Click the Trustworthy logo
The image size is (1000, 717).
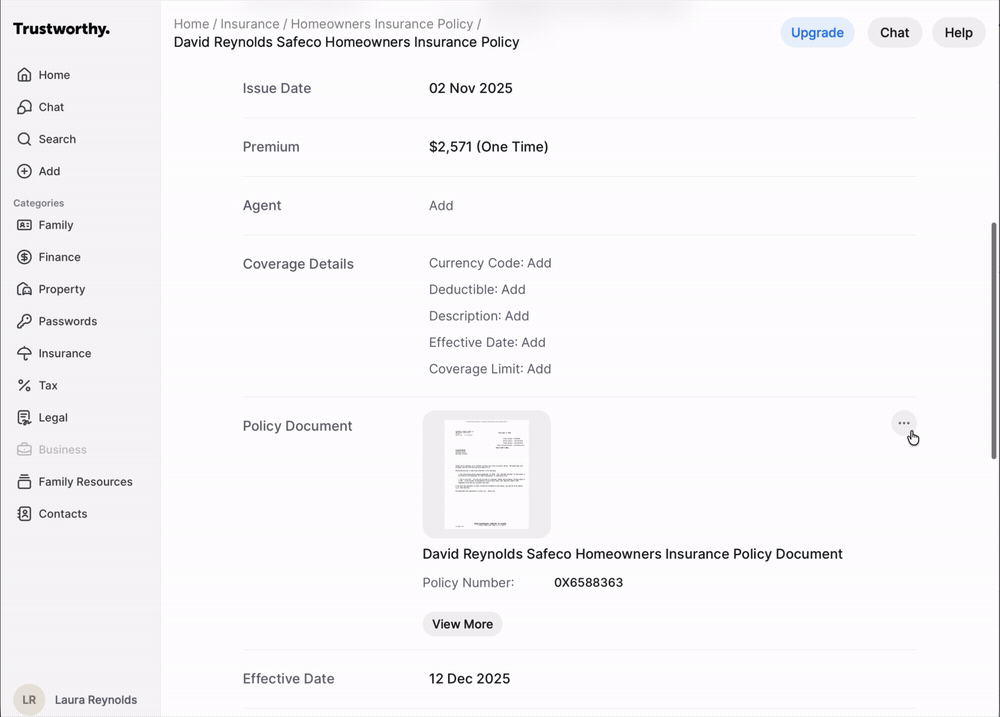(x=61, y=29)
